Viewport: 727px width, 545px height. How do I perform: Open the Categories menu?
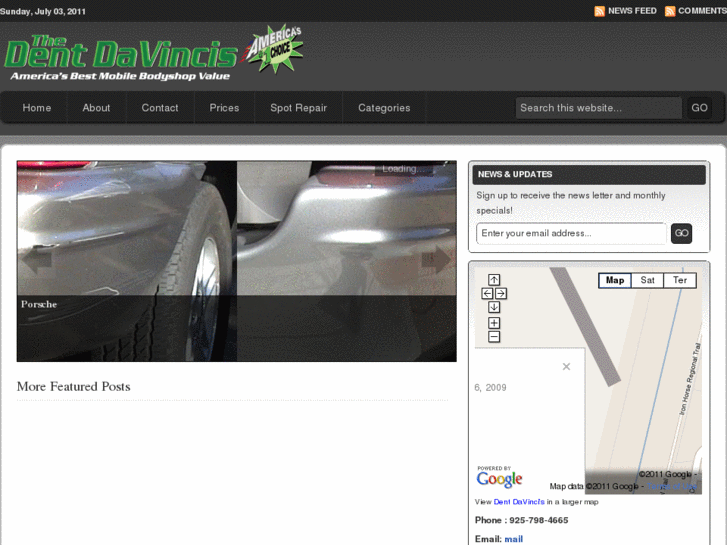[384, 108]
